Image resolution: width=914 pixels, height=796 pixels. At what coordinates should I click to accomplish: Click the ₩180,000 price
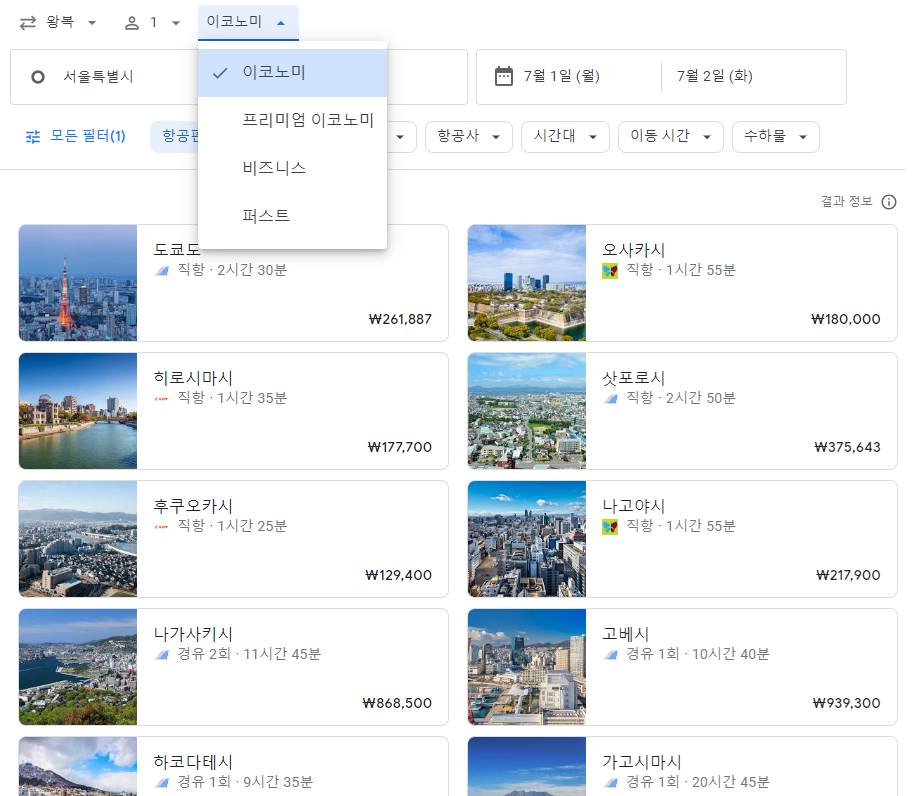[x=846, y=319]
